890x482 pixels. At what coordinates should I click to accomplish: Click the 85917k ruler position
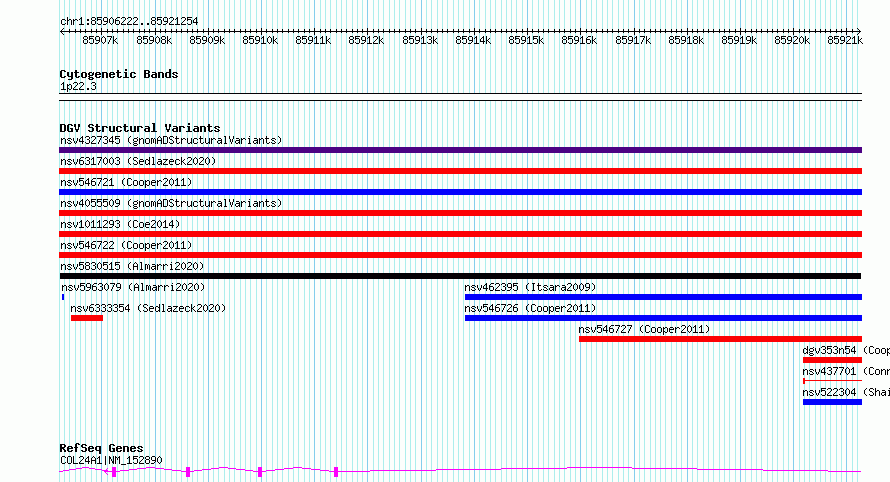(633, 40)
